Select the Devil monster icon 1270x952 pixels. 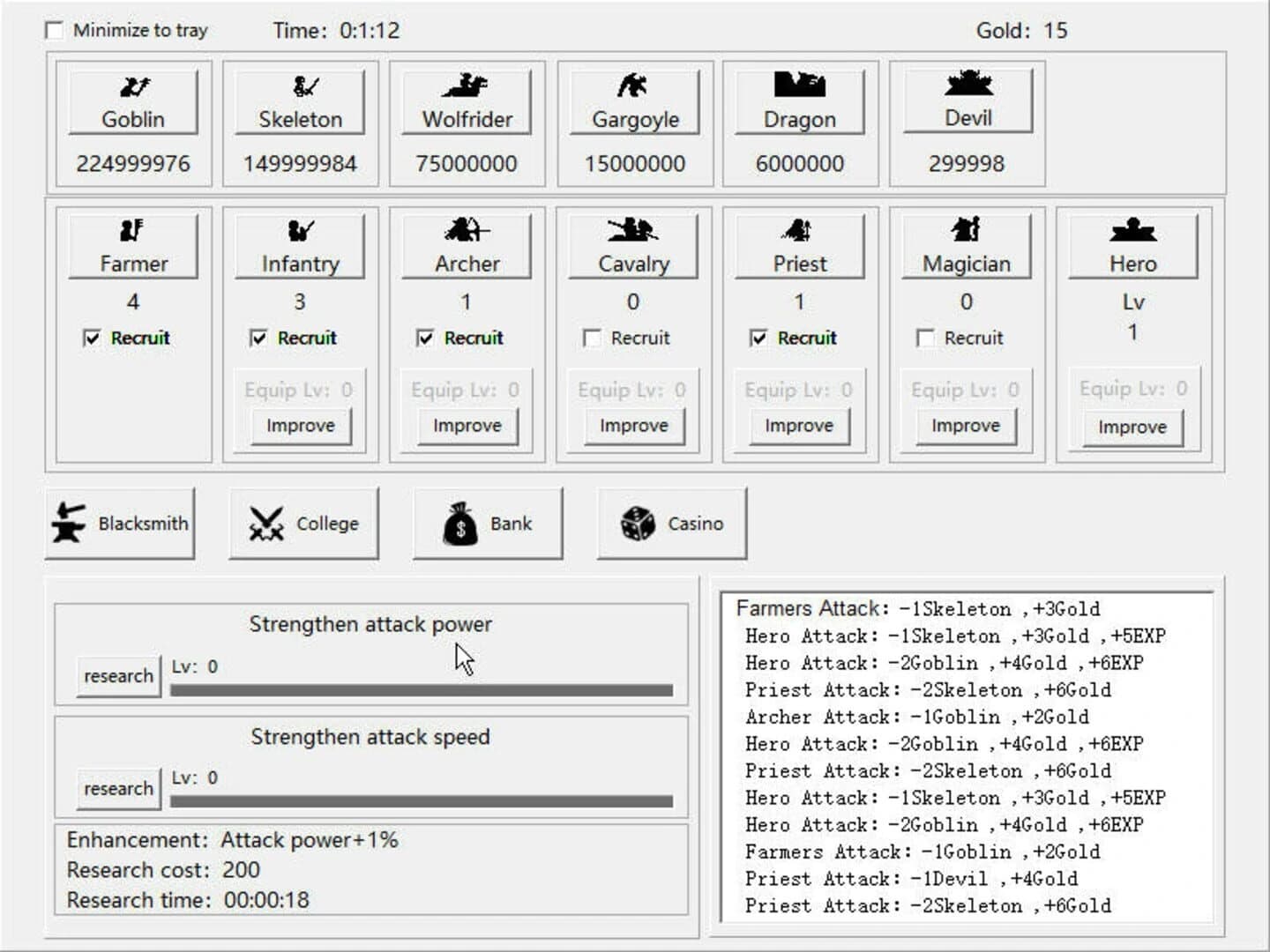(x=967, y=83)
